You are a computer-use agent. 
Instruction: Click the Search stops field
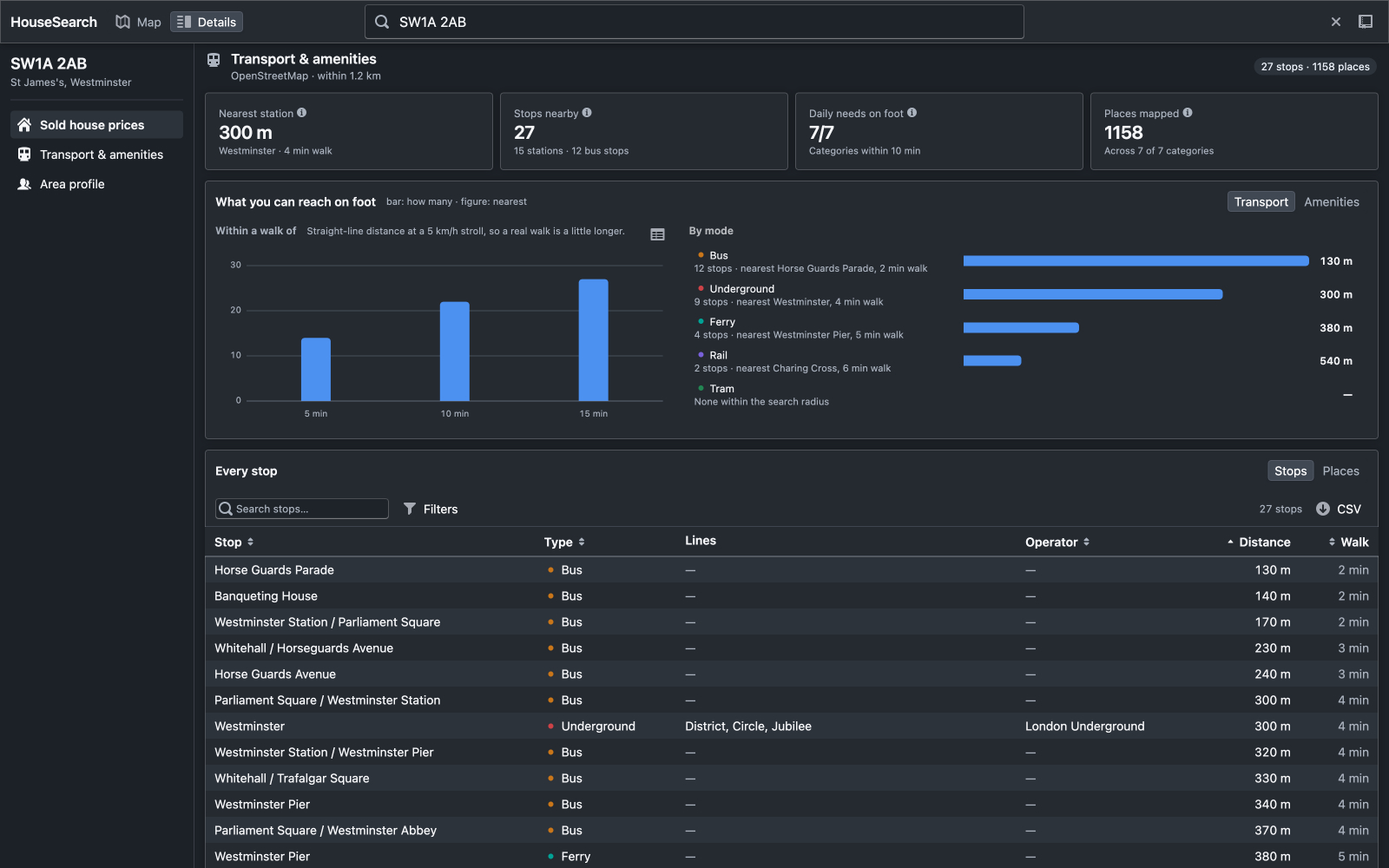tap(302, 509)
